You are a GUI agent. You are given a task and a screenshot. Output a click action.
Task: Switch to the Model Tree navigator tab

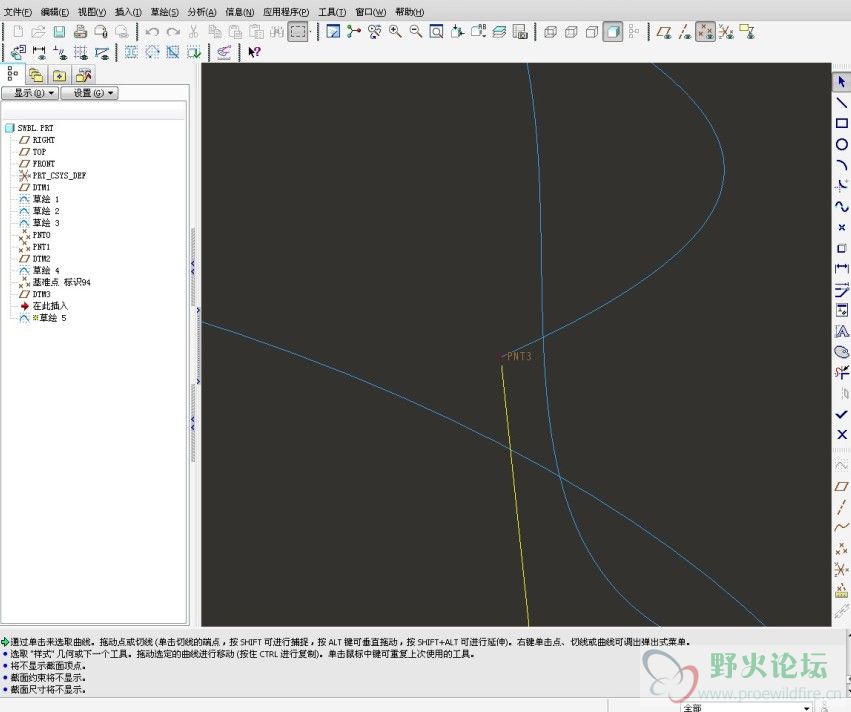(12, 74)
